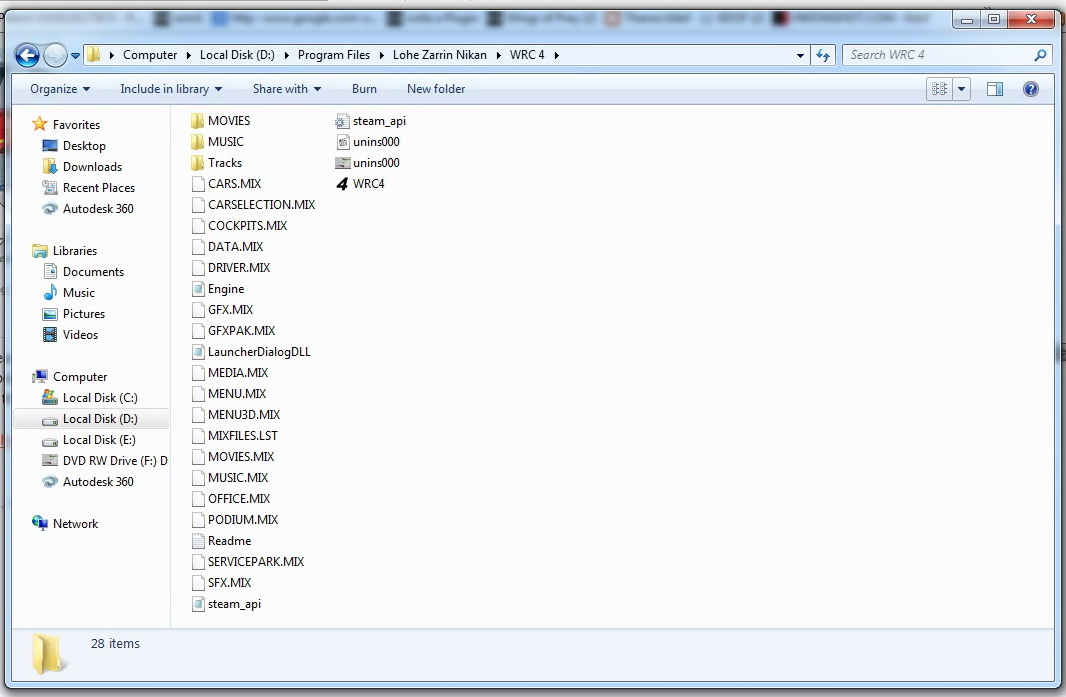Click the Engine DLL file icon
This screenshot has width=1066, height=697.
tap(198, 289)
